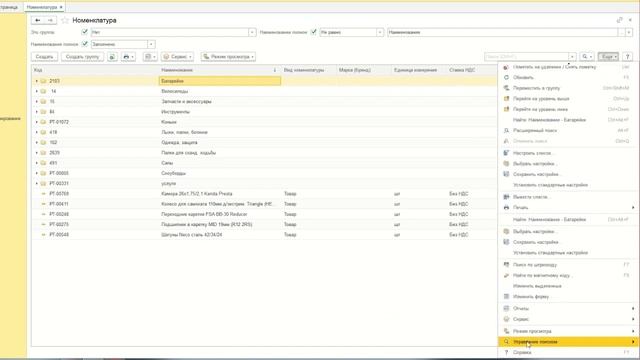Open the reports icon dropdown in the toolbar

[x=150, y=57]
